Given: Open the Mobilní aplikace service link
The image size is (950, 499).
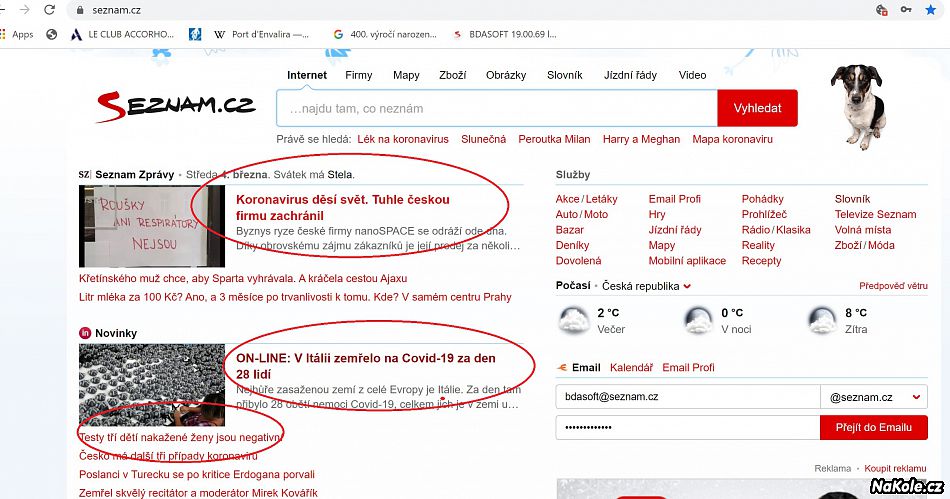Looking at the screenshot, I should coord(687,261).
